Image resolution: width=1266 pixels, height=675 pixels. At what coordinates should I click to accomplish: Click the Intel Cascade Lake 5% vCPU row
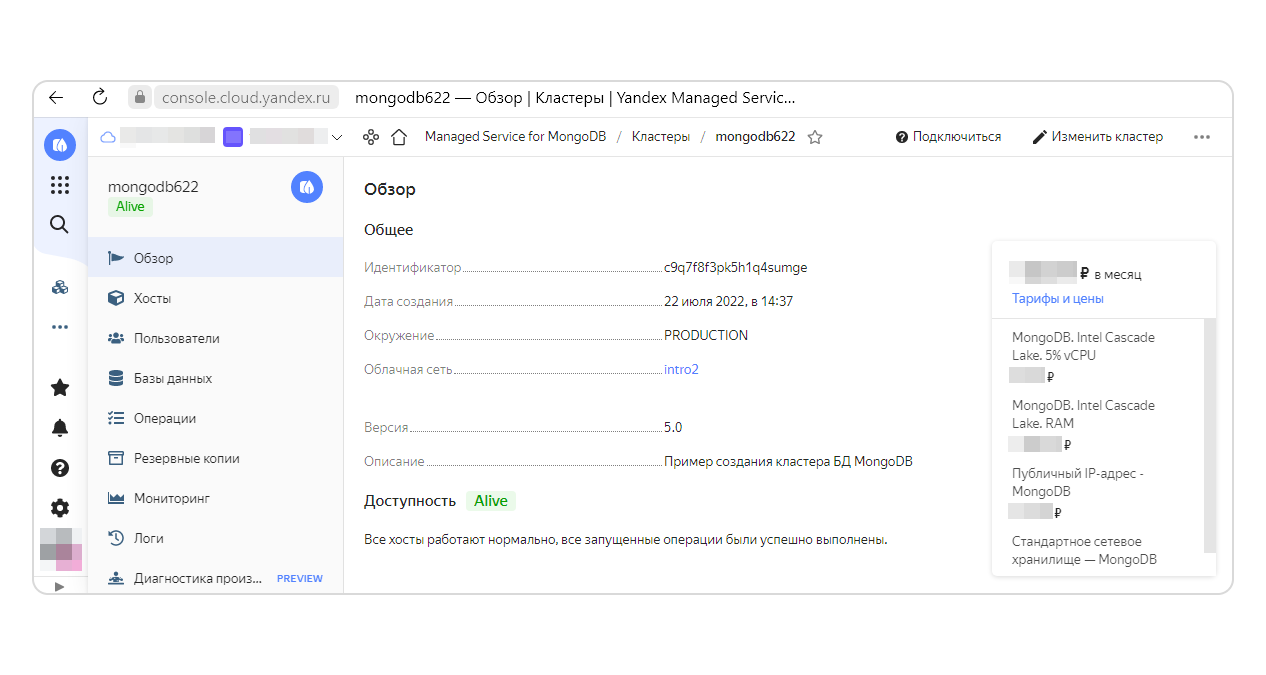(x=1084, y=356)
